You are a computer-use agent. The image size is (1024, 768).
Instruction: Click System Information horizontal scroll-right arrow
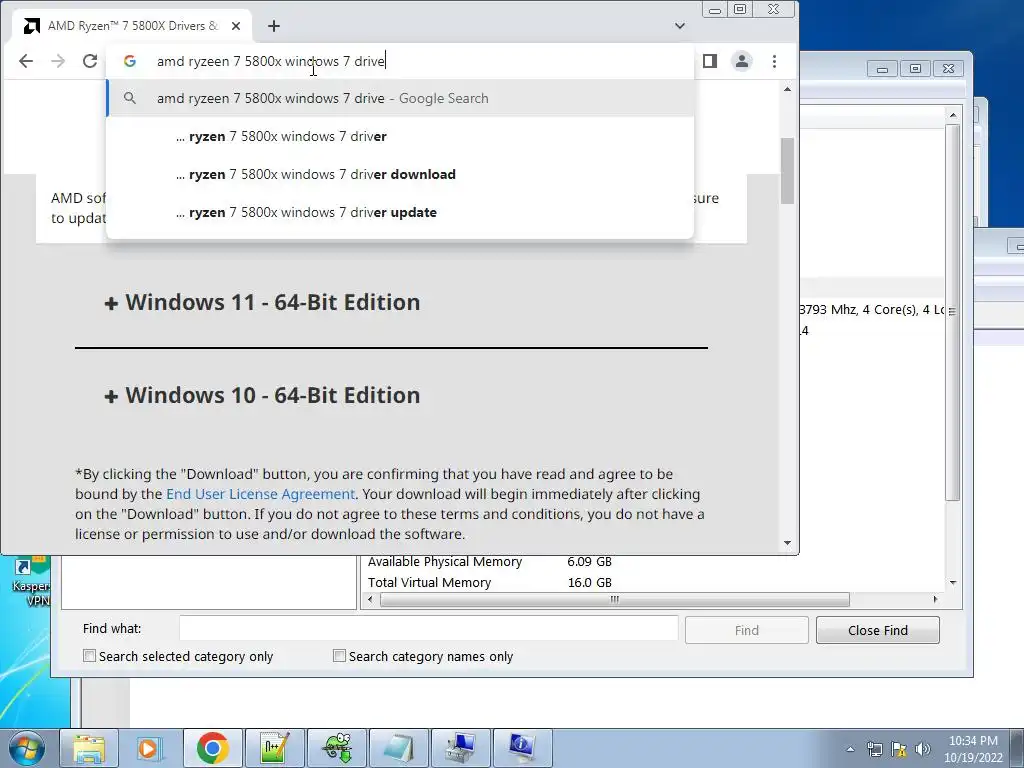pos(935,600)
